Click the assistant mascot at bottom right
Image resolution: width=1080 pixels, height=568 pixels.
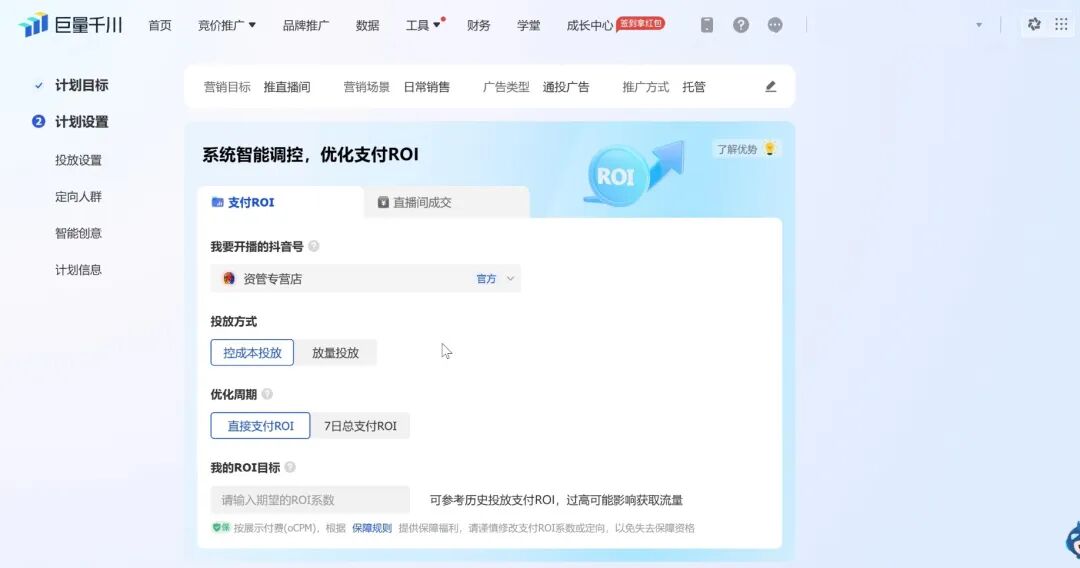(1072, 540)
